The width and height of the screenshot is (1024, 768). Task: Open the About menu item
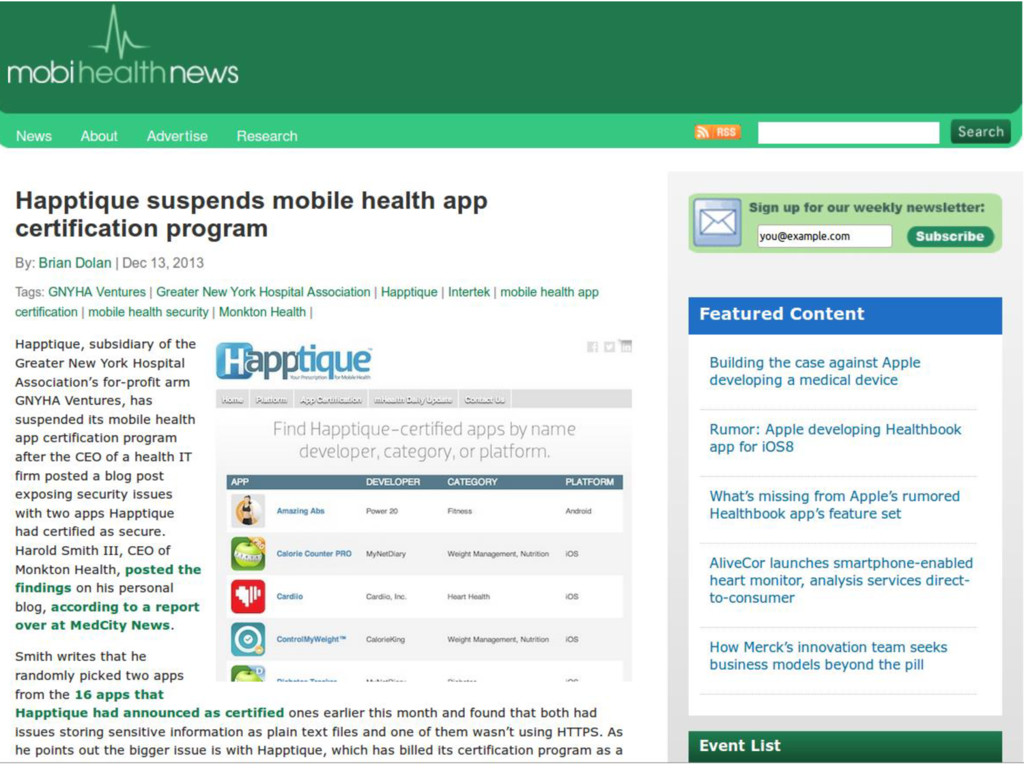click(x=99, y=136)
